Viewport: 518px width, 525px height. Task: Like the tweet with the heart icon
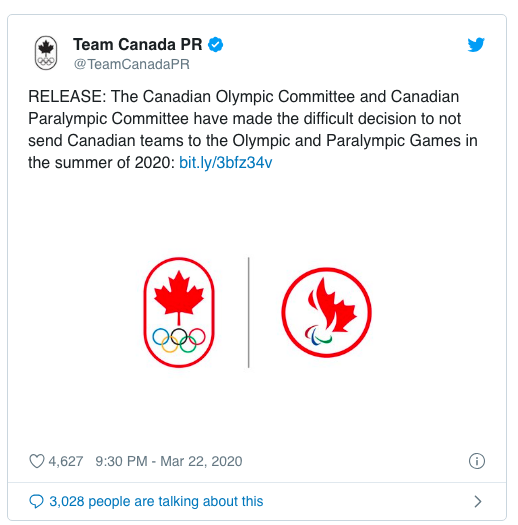[36, 461]
